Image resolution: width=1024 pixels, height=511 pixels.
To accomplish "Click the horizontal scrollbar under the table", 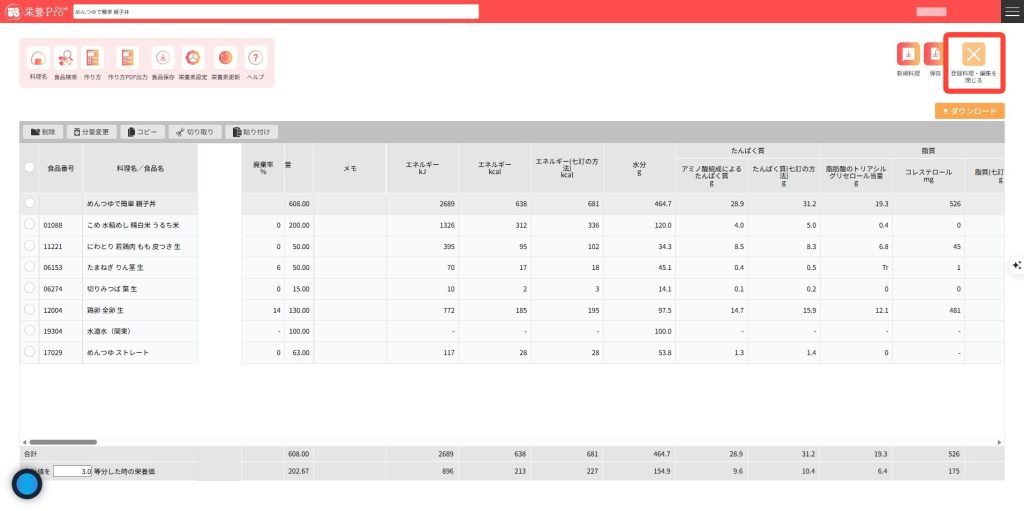I will click(x=62, y=441).
